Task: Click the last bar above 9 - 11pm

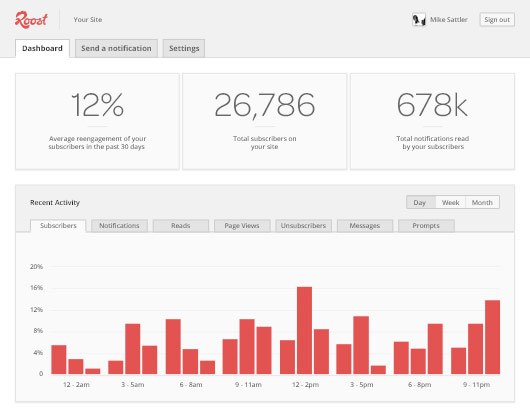Action: [x=492, y=337]
